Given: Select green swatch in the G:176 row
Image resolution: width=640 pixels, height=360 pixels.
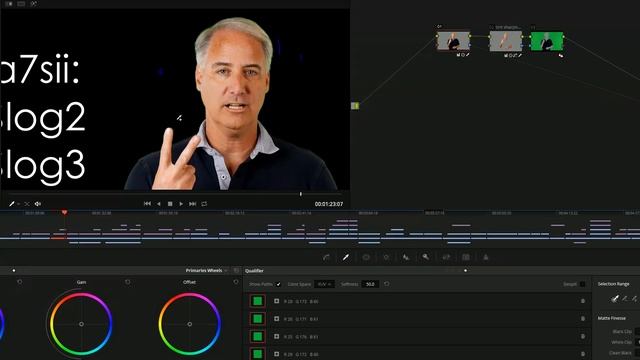Looking at the screenshot, I should coord(258,336).
